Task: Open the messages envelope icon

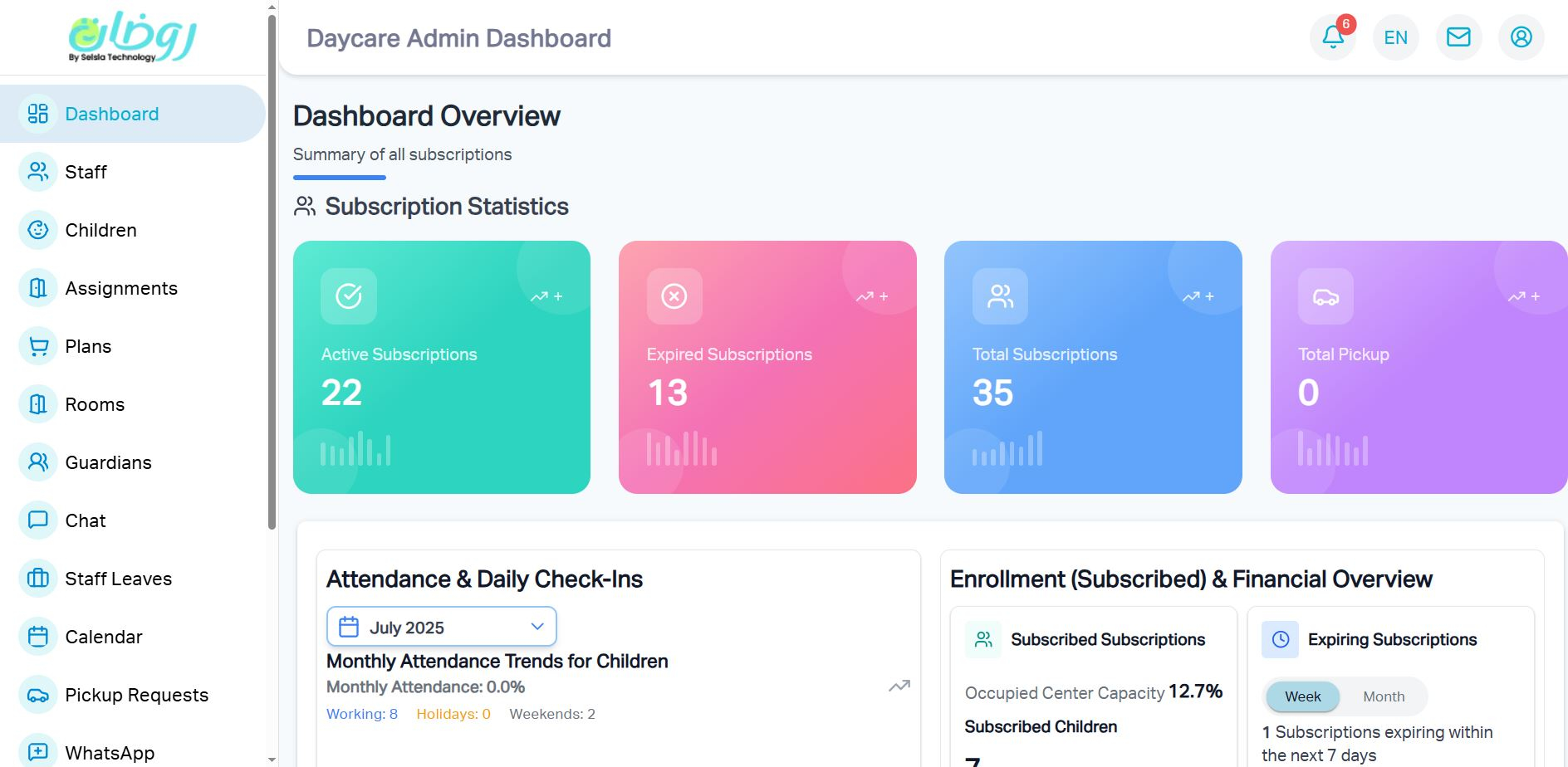Action: 1458,37
